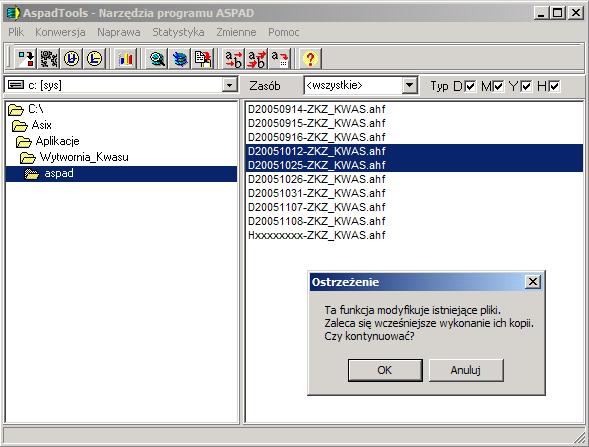
Task: Select the Wytwornia_Kwasu folder
Action: tap(74, 157)
